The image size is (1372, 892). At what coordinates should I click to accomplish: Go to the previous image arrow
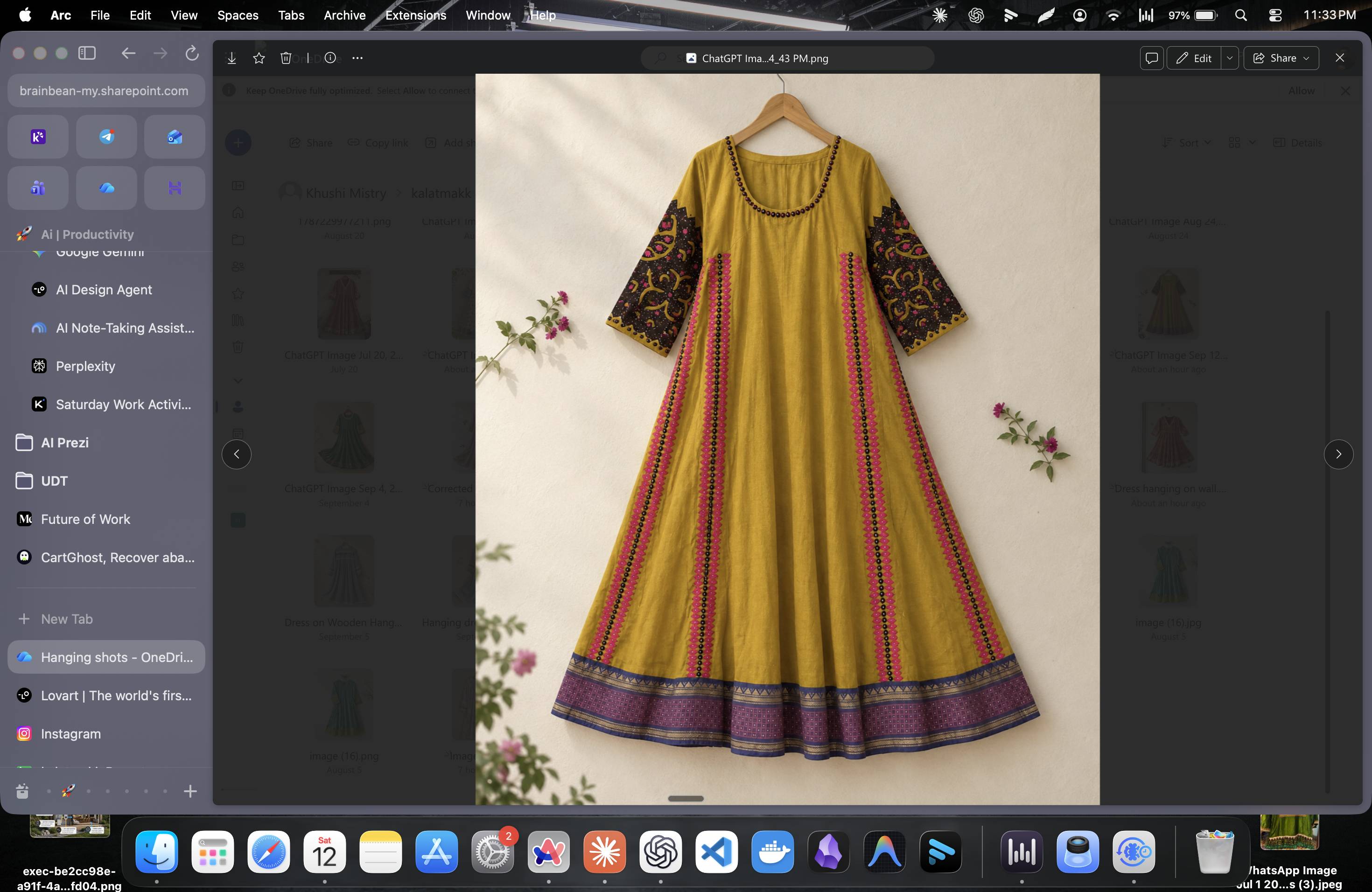[x=236, y=454]
